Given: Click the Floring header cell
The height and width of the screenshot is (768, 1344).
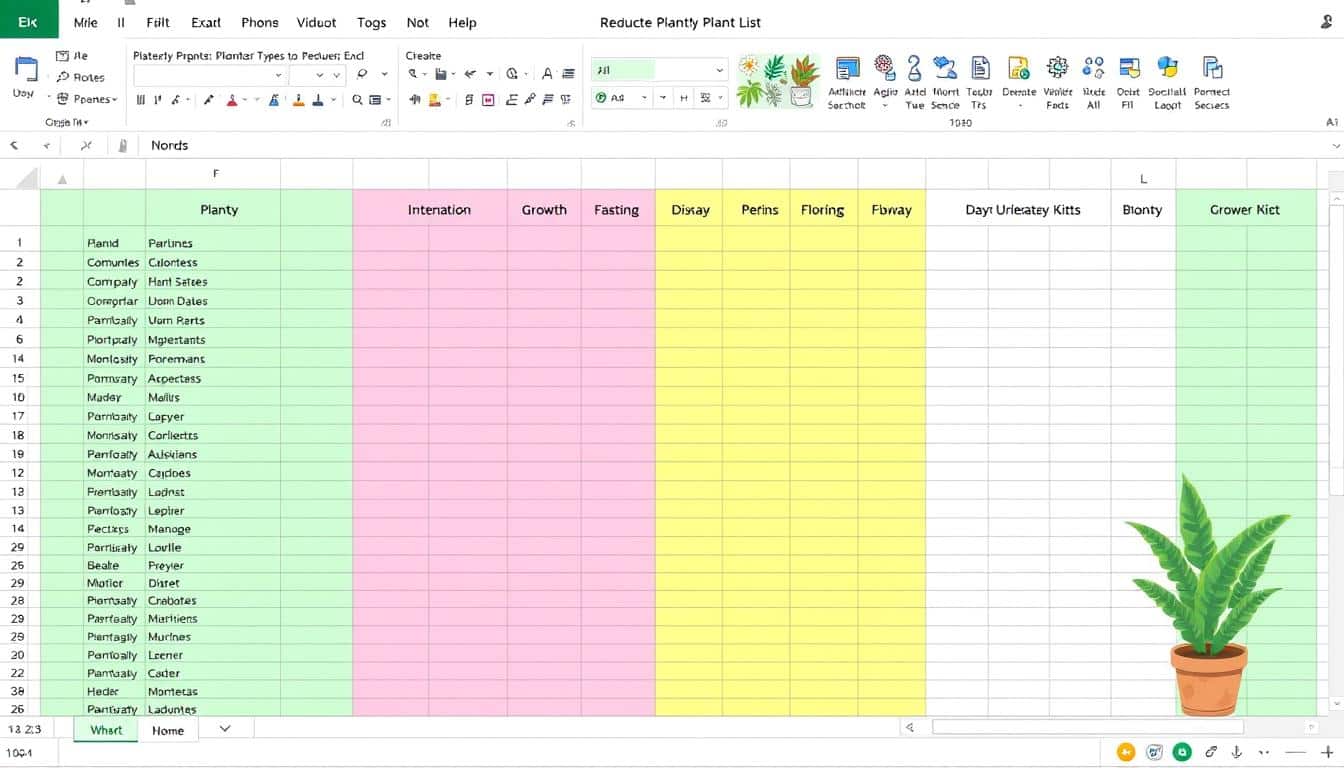Looking at the screenshot, I should pos(823,210).
